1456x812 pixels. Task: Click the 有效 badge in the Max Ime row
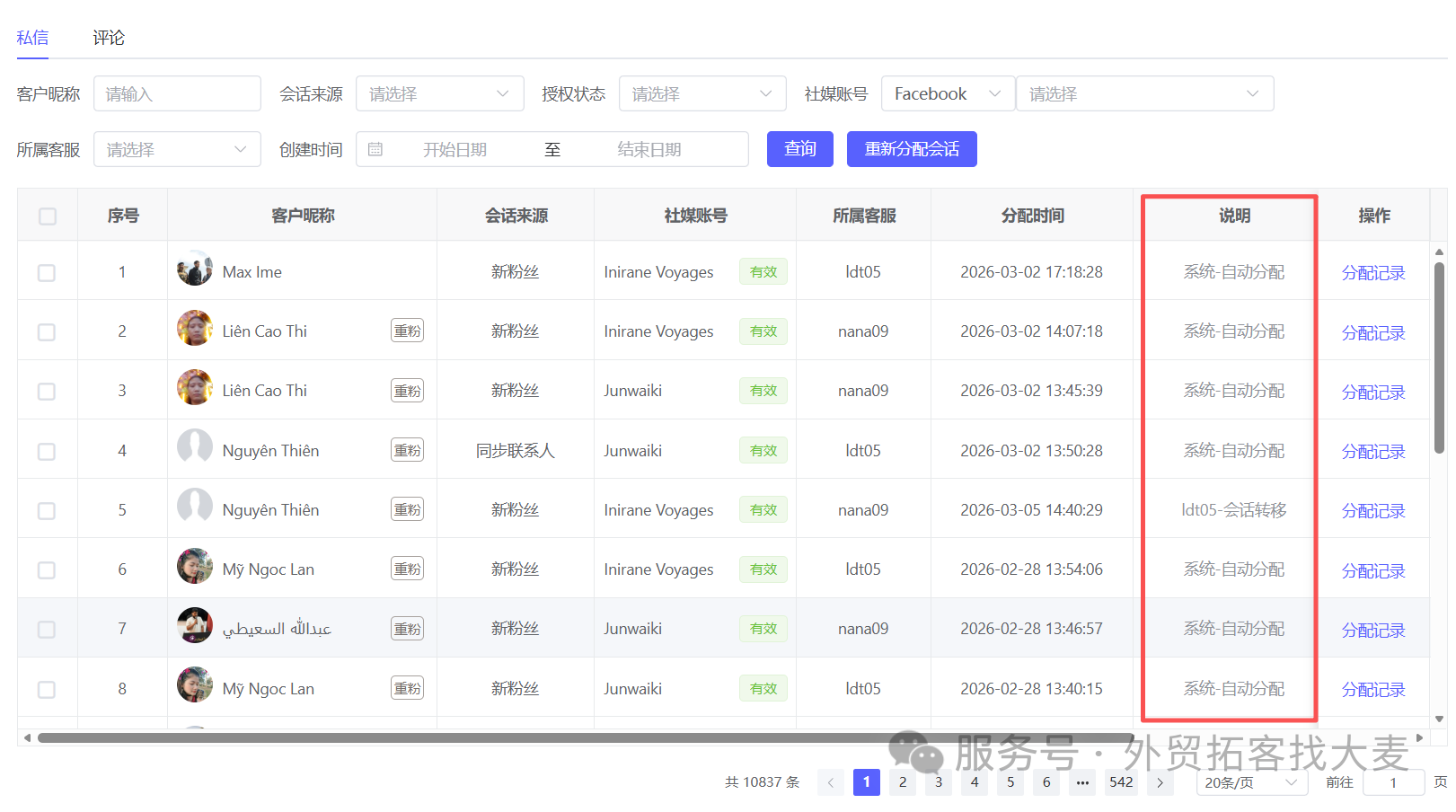coord(763,271)
